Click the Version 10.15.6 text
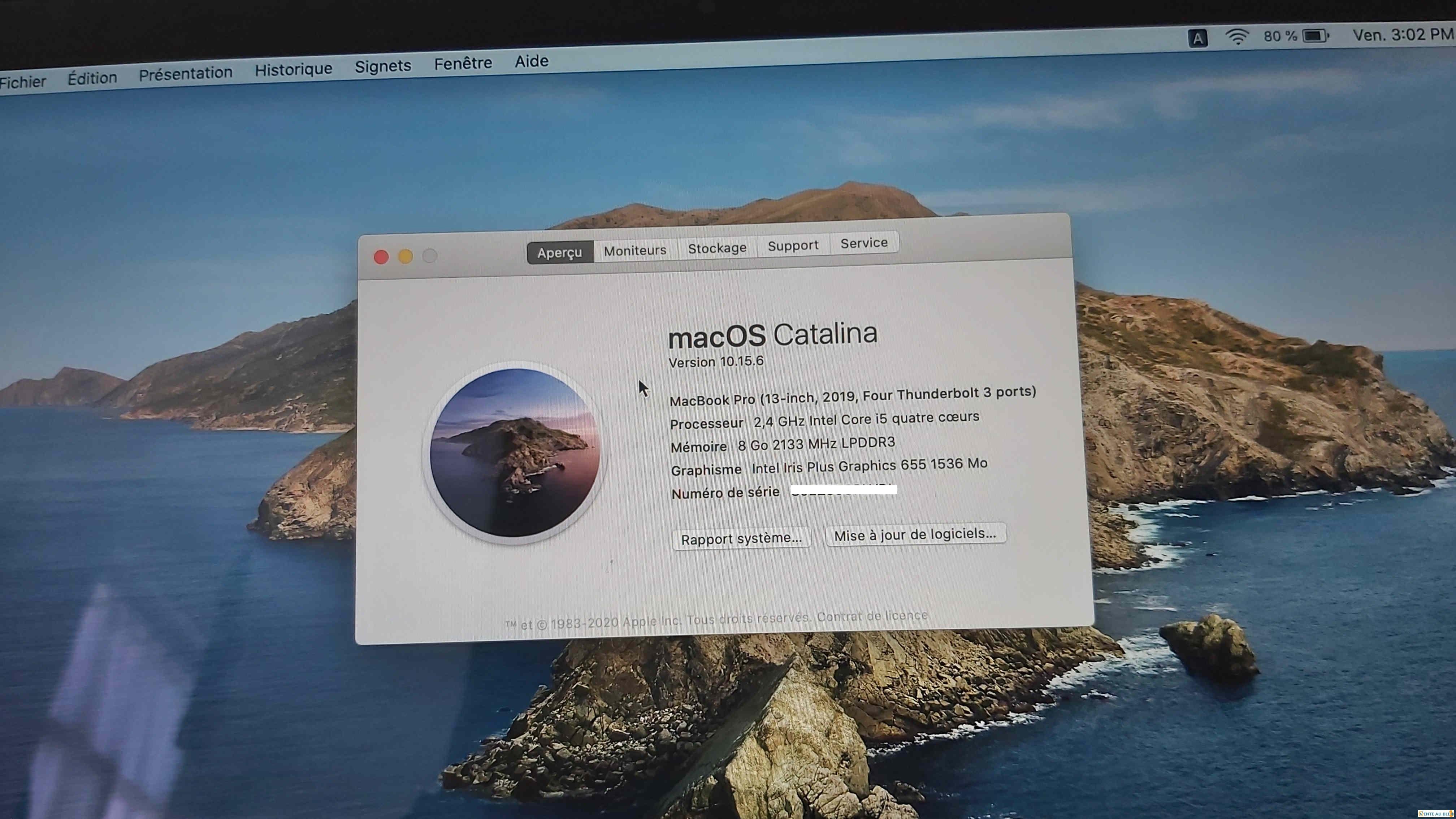 (x=716, y=362)
